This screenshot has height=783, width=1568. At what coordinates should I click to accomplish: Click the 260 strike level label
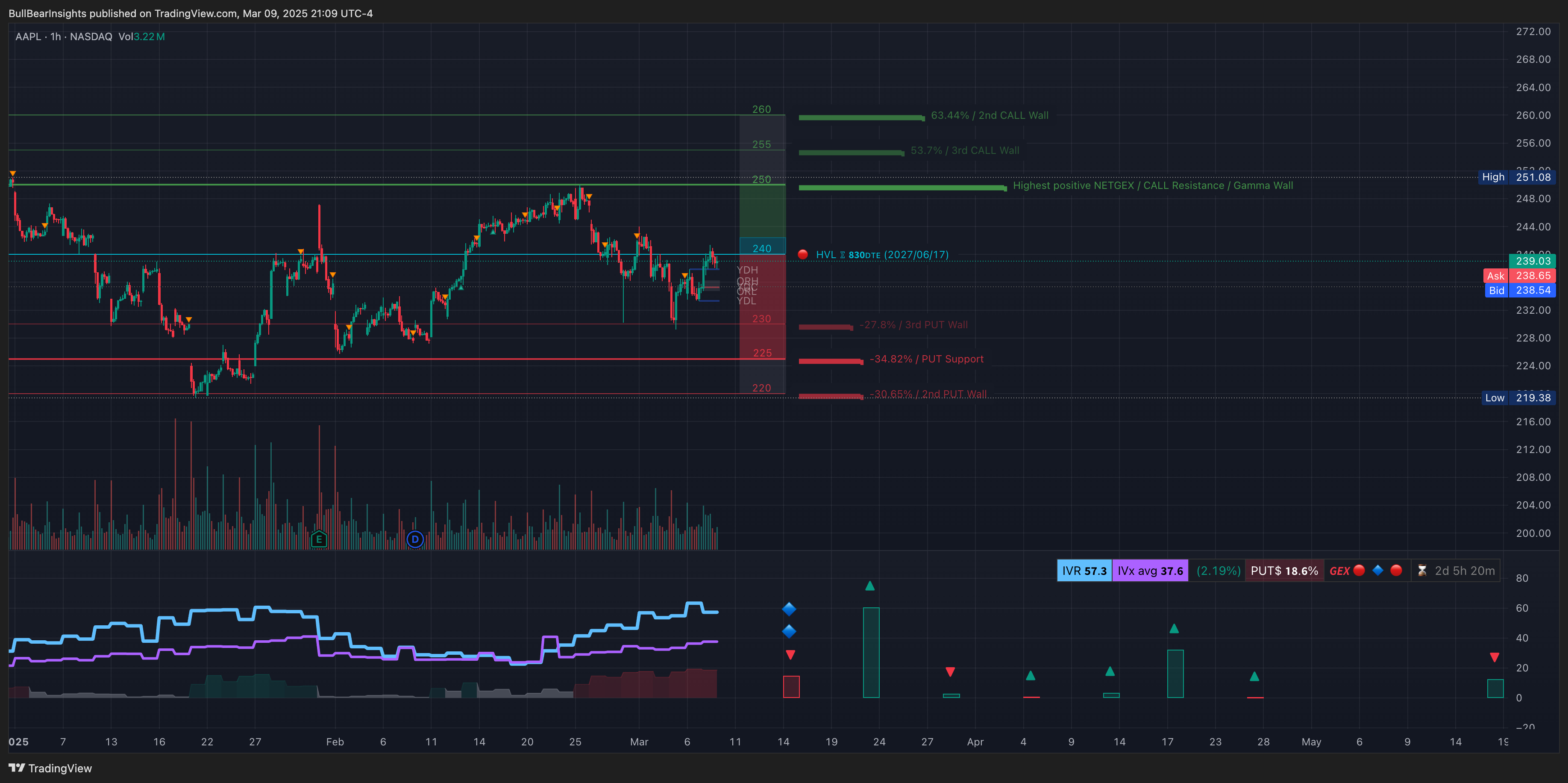761,109
